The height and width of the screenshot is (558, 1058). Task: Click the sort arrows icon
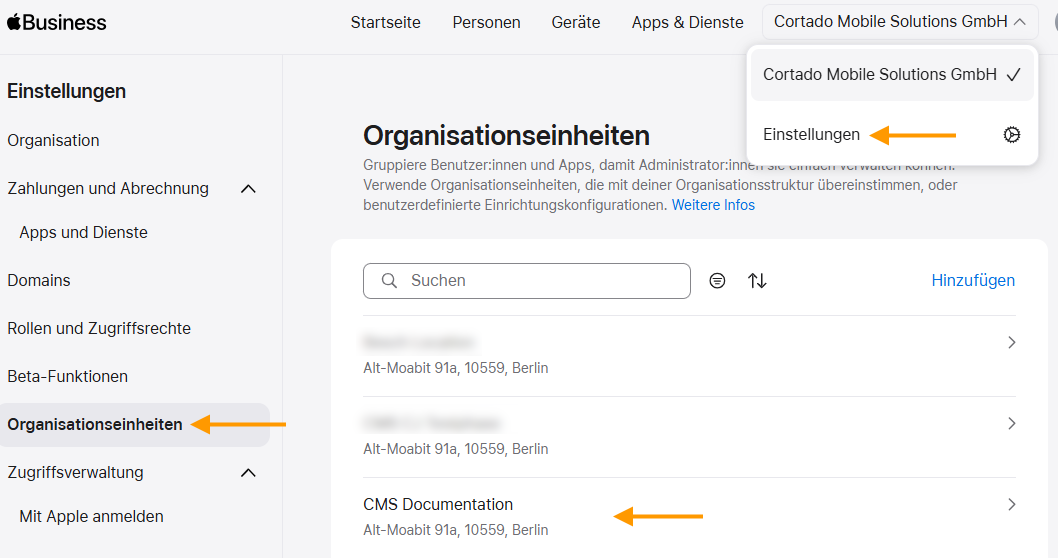757,281
